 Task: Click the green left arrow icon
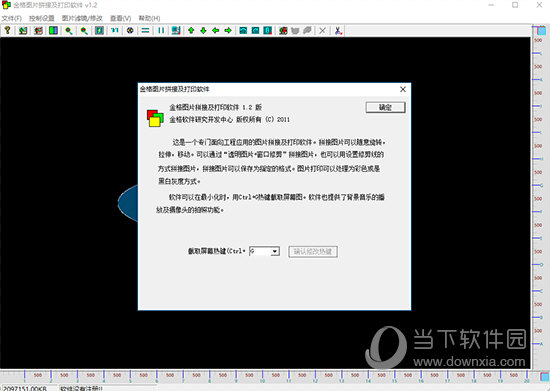[x=216, y=31]
